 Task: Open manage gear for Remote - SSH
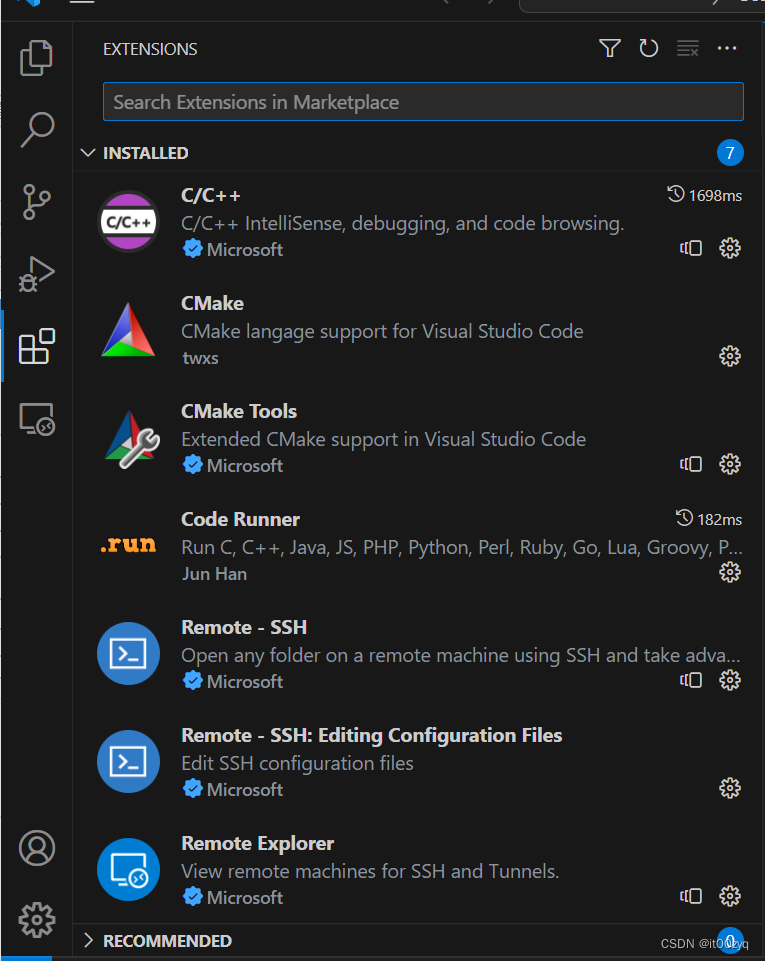coord(729,680)
